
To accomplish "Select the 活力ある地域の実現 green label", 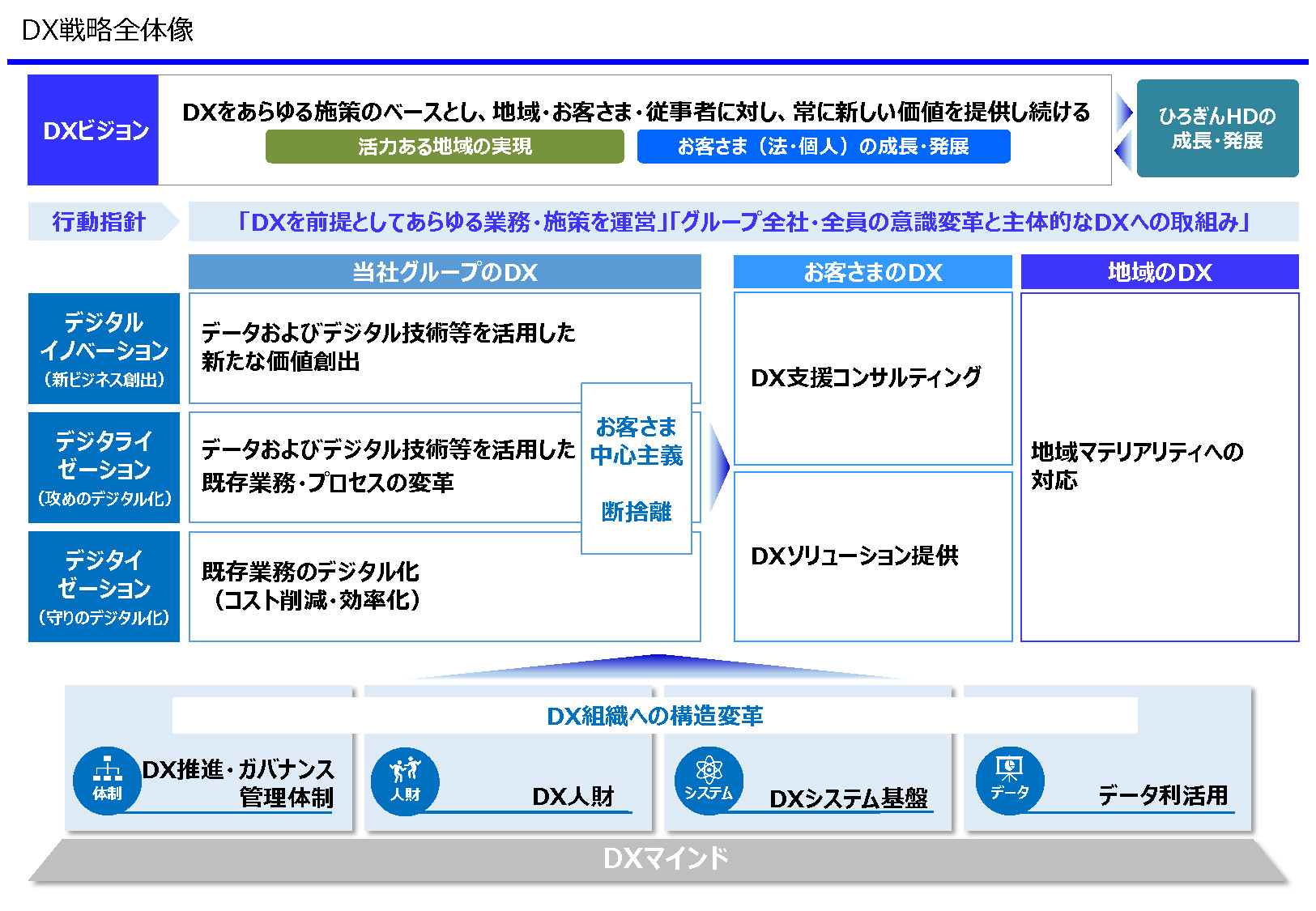I will tap(445, 147).
